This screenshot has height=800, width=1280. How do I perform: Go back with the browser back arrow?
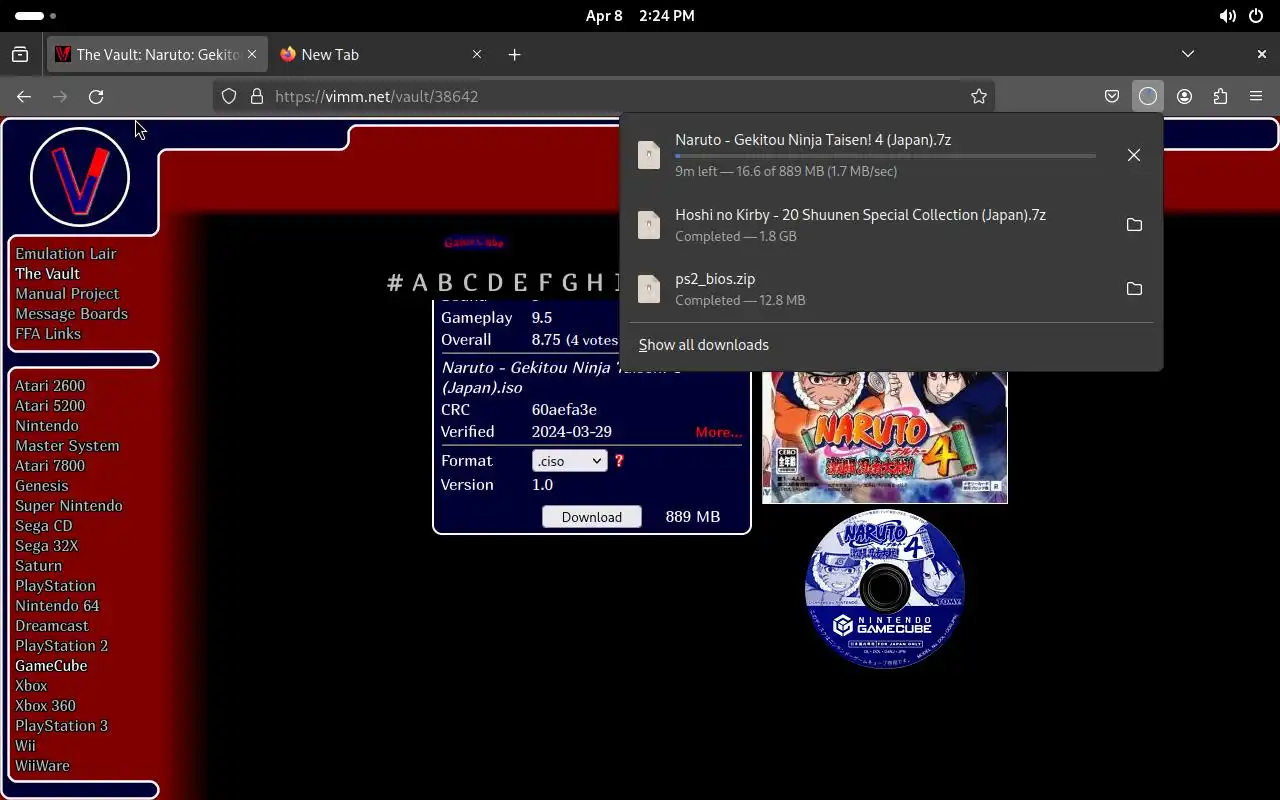pyautogui.click(x=24, y=96)
